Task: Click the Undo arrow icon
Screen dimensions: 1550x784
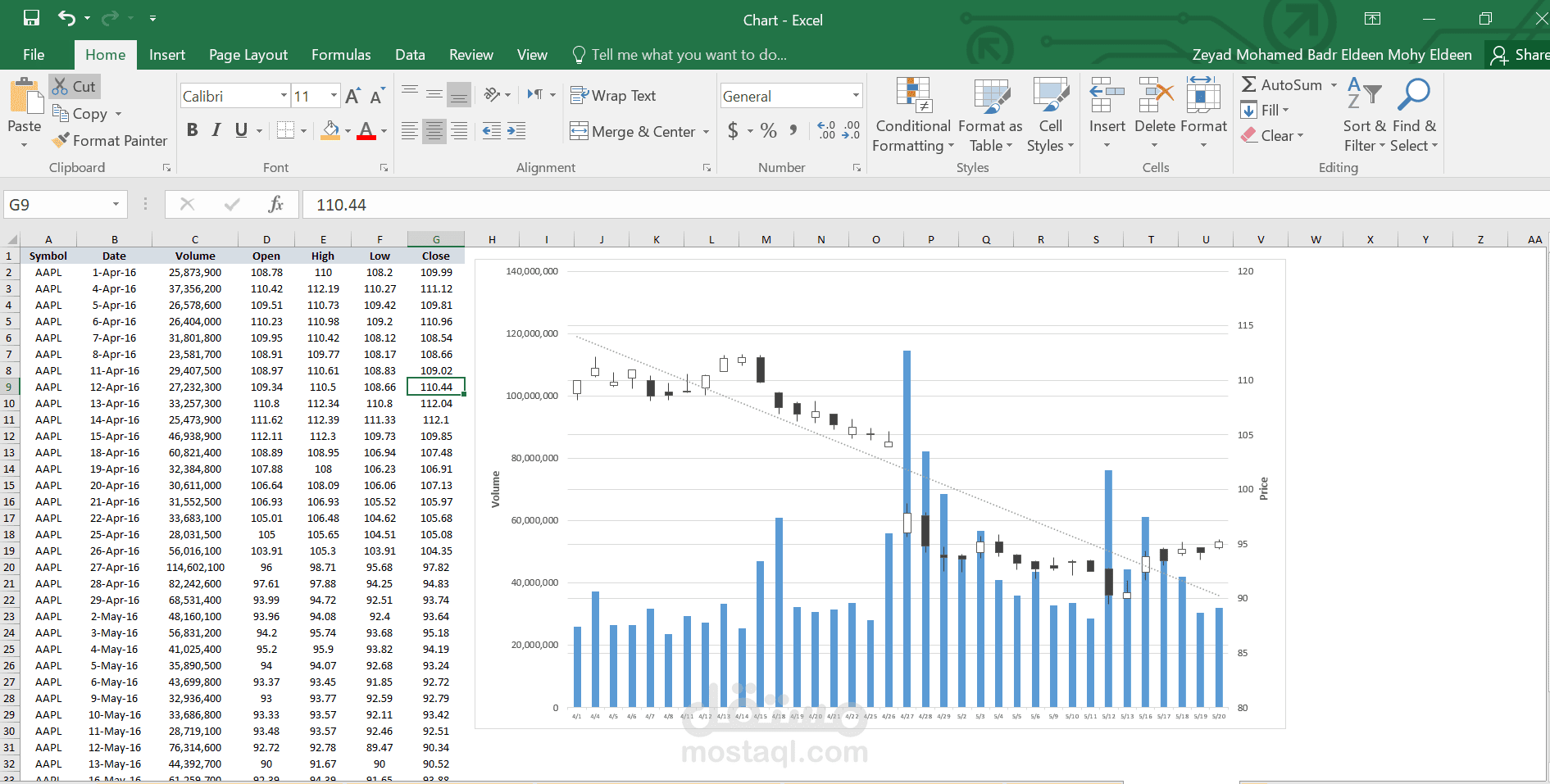Action: tap(66, 18)
